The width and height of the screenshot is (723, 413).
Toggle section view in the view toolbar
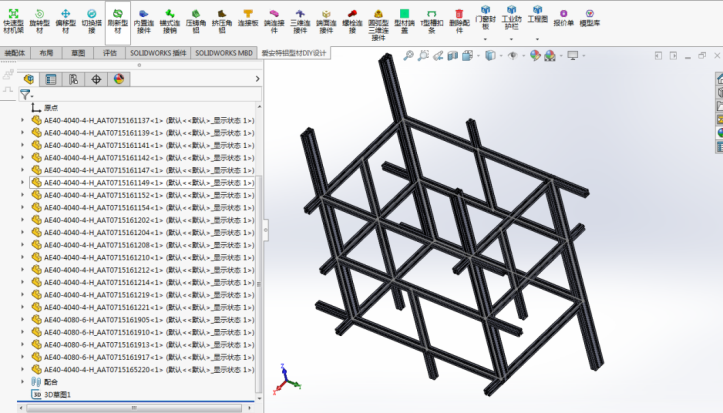(453, 56)
